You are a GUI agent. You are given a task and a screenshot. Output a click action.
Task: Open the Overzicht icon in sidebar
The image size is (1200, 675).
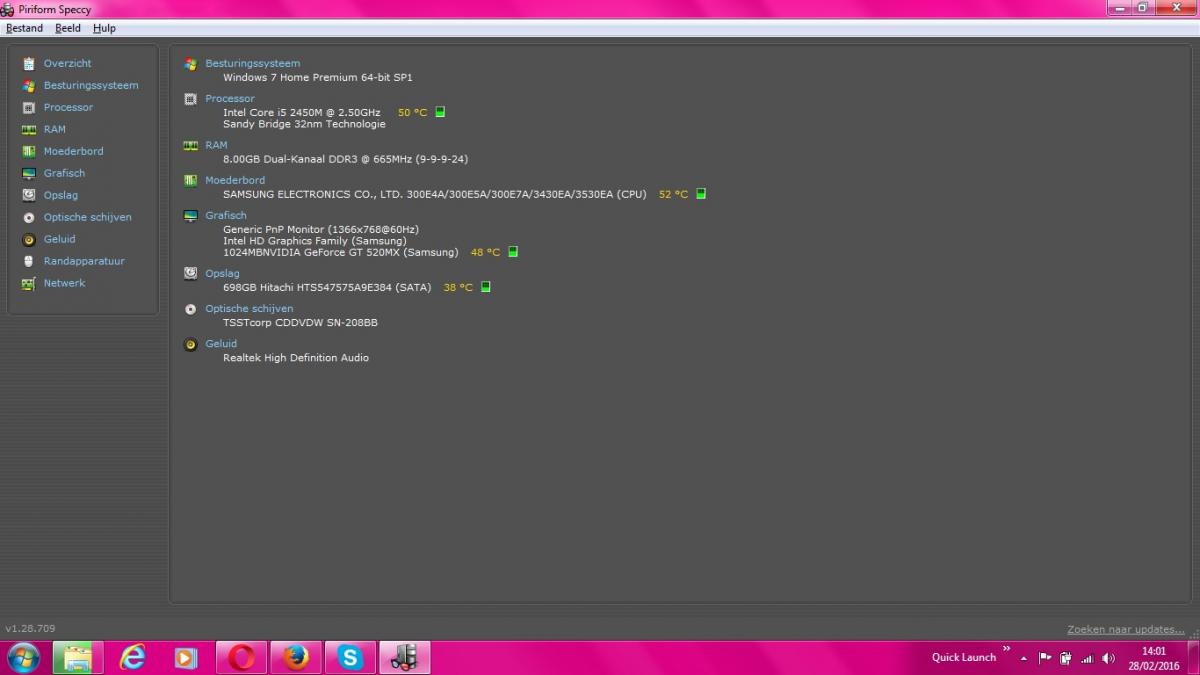(29, 63)
